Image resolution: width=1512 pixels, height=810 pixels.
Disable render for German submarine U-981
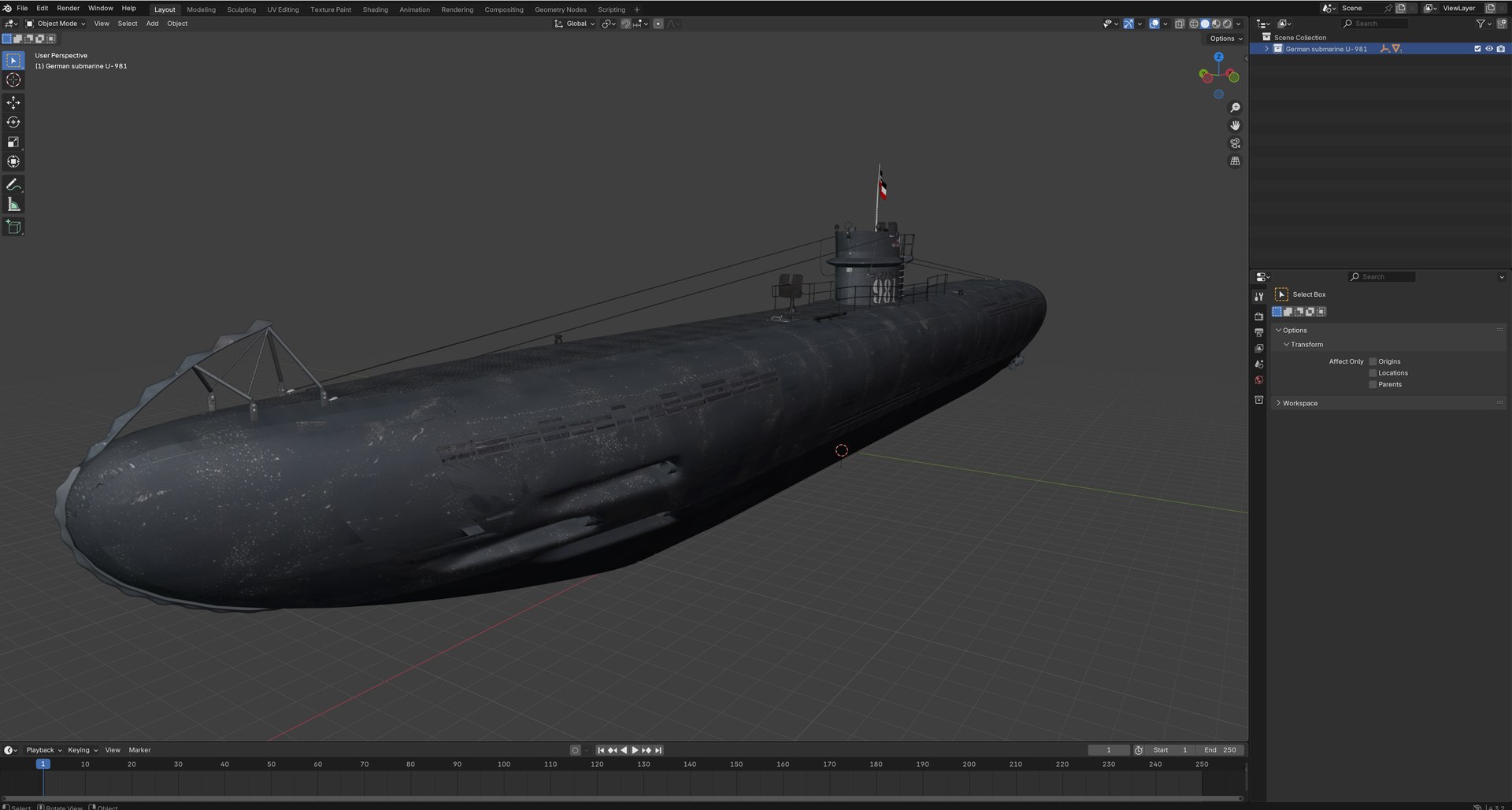[x=1501, y=49]
